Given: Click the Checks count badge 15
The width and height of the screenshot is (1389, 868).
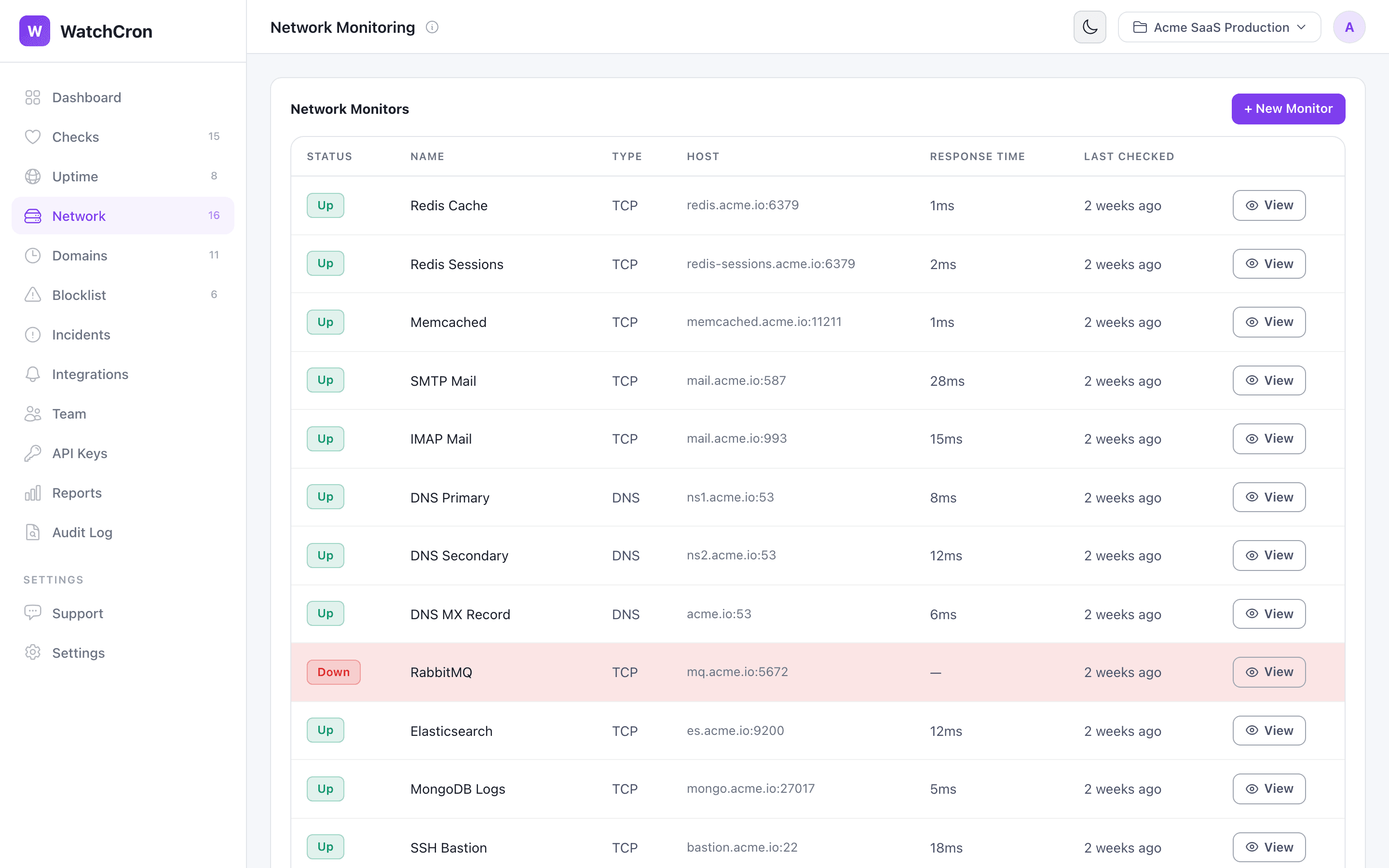Looking at the screenshot, I should 214,136.
